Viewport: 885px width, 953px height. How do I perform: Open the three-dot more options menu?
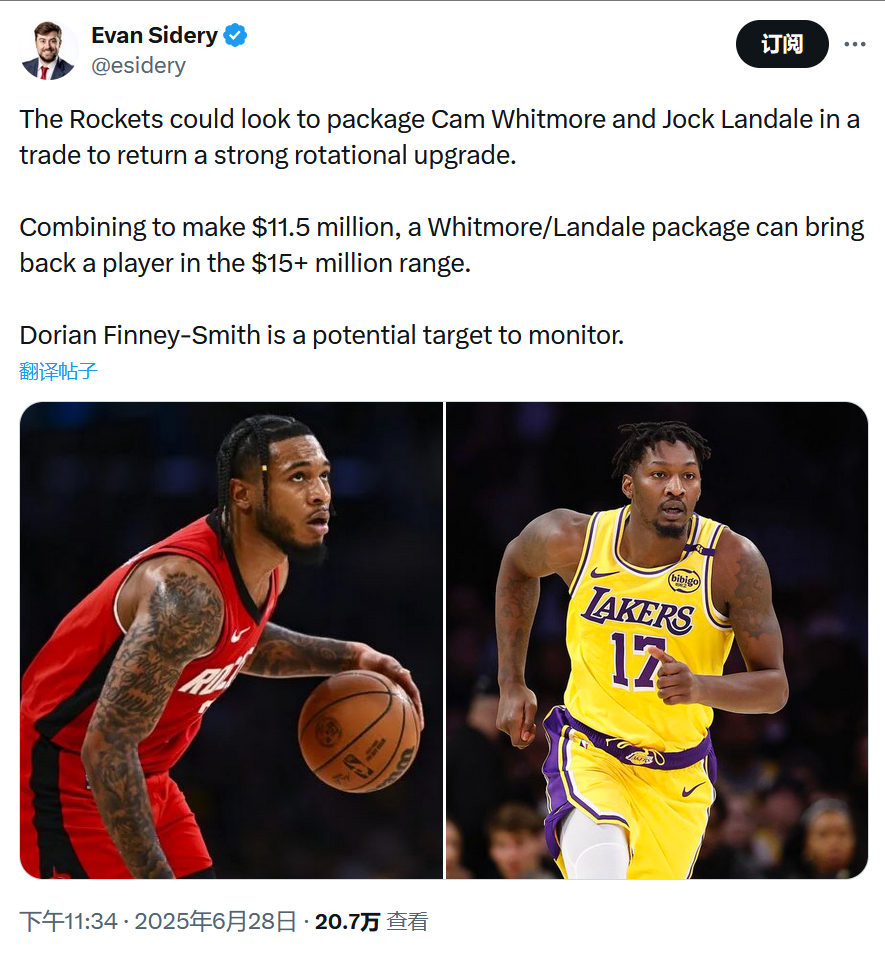click(x=855, y=44)
